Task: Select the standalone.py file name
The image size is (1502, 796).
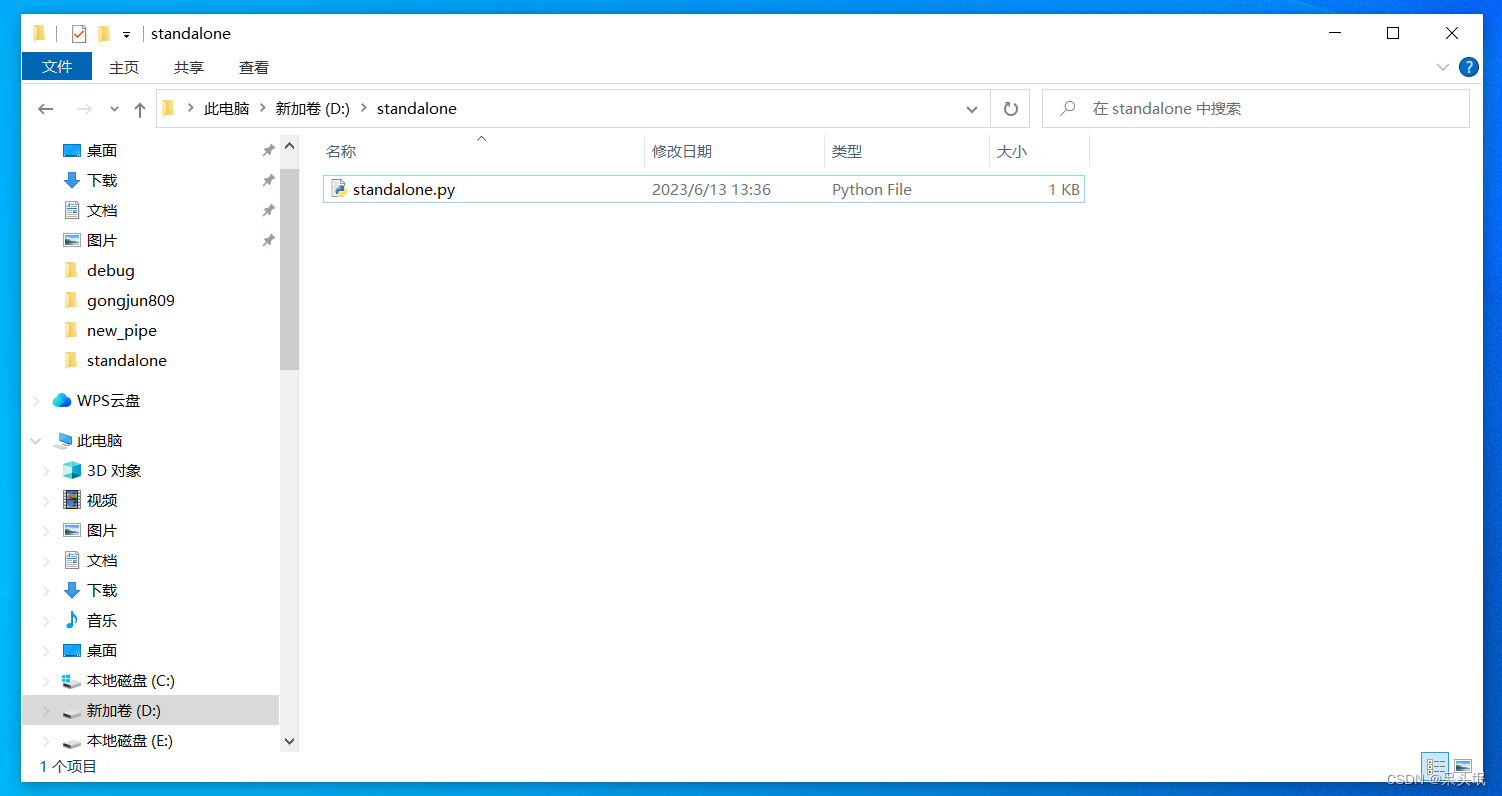Action: tap(404, 189)
